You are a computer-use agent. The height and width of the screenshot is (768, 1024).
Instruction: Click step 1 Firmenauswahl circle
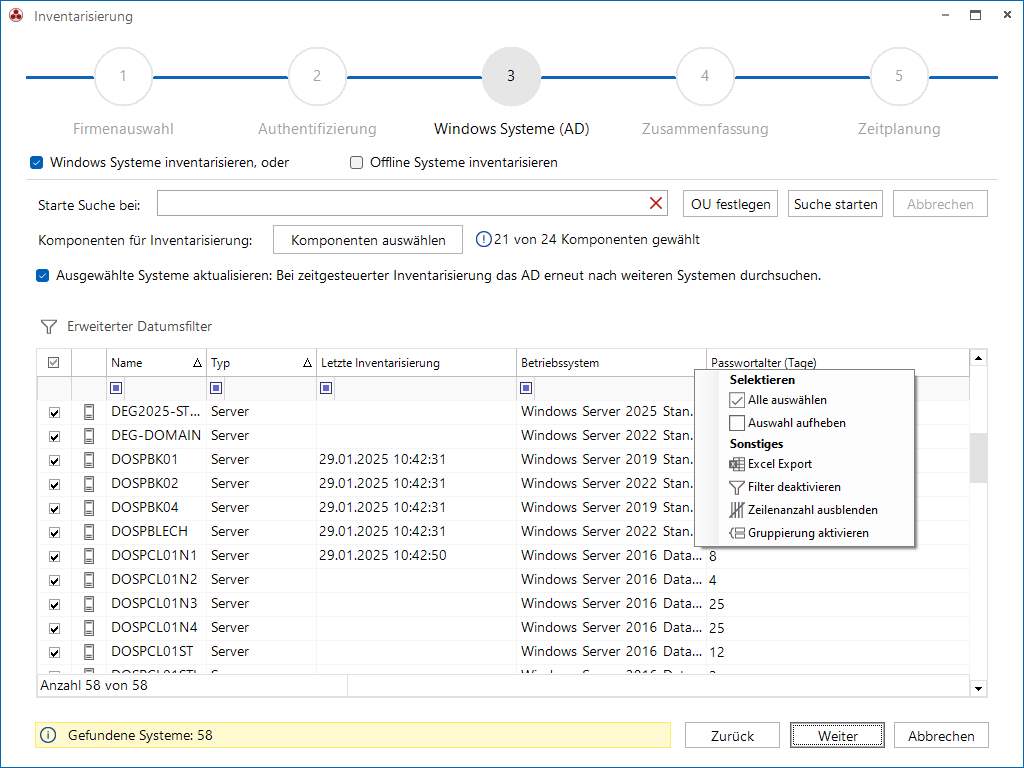[123, 76]
